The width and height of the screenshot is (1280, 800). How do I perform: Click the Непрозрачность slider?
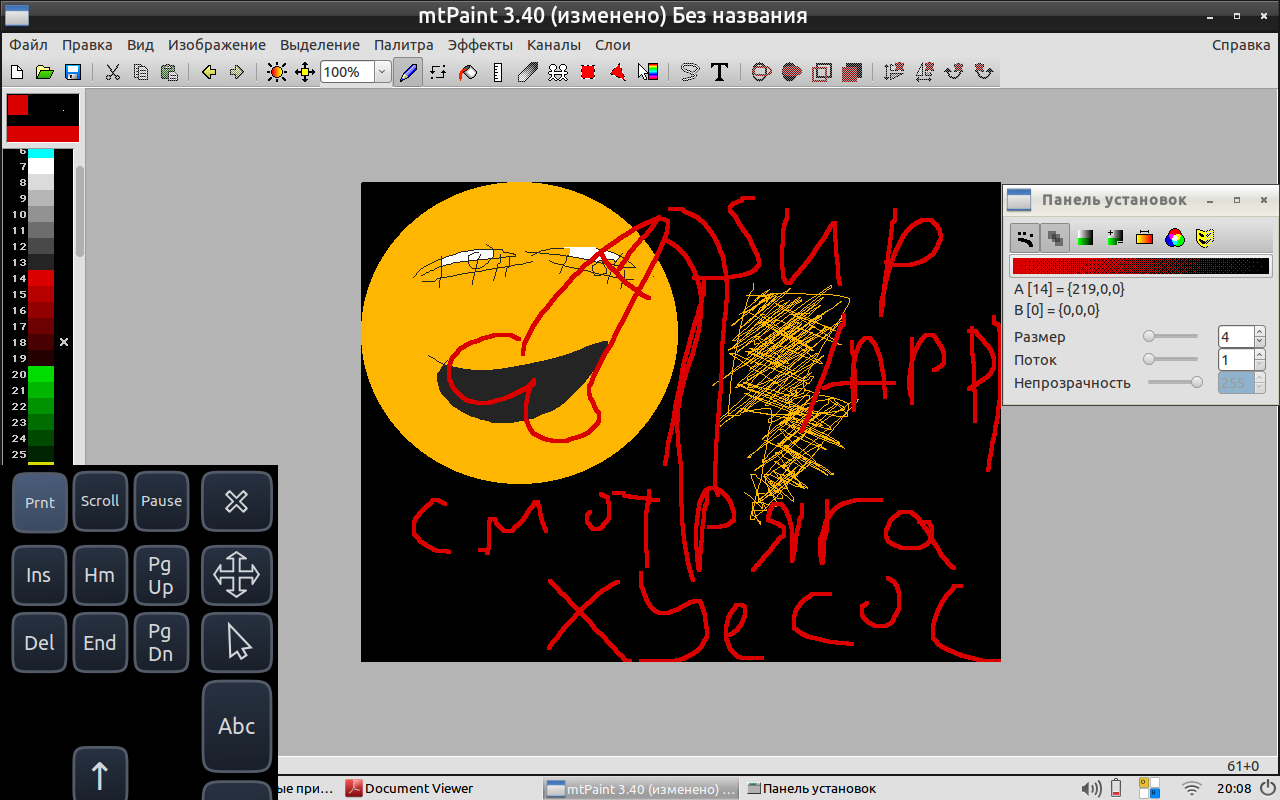1175,382
